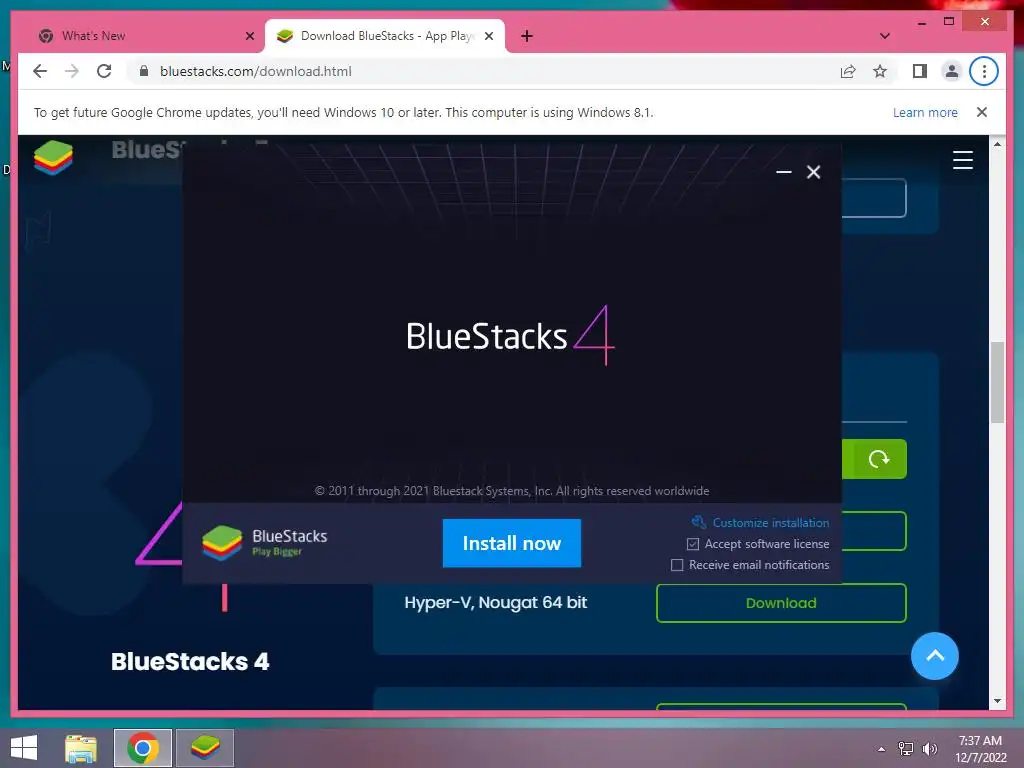Show hidden system tray icons
1024x768 pixels.
(882, 749)
